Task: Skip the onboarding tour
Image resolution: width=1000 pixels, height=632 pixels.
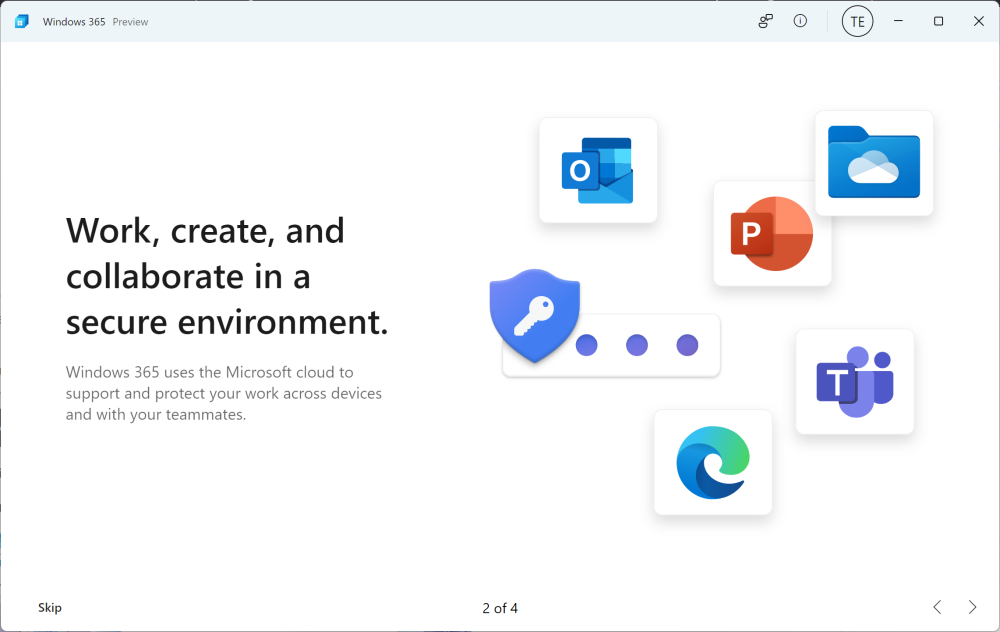Action: [x=50, y=608]
